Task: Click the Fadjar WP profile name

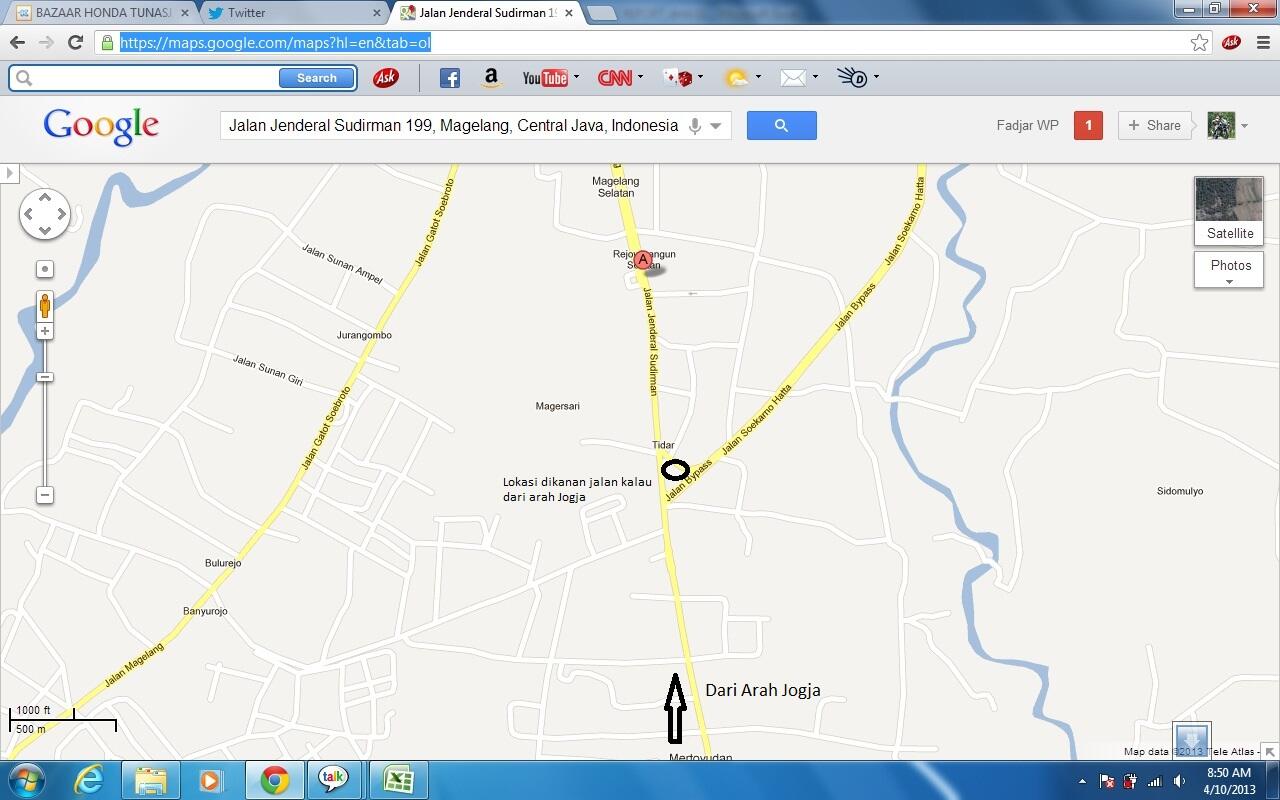Action: (x=1027, y=126)
